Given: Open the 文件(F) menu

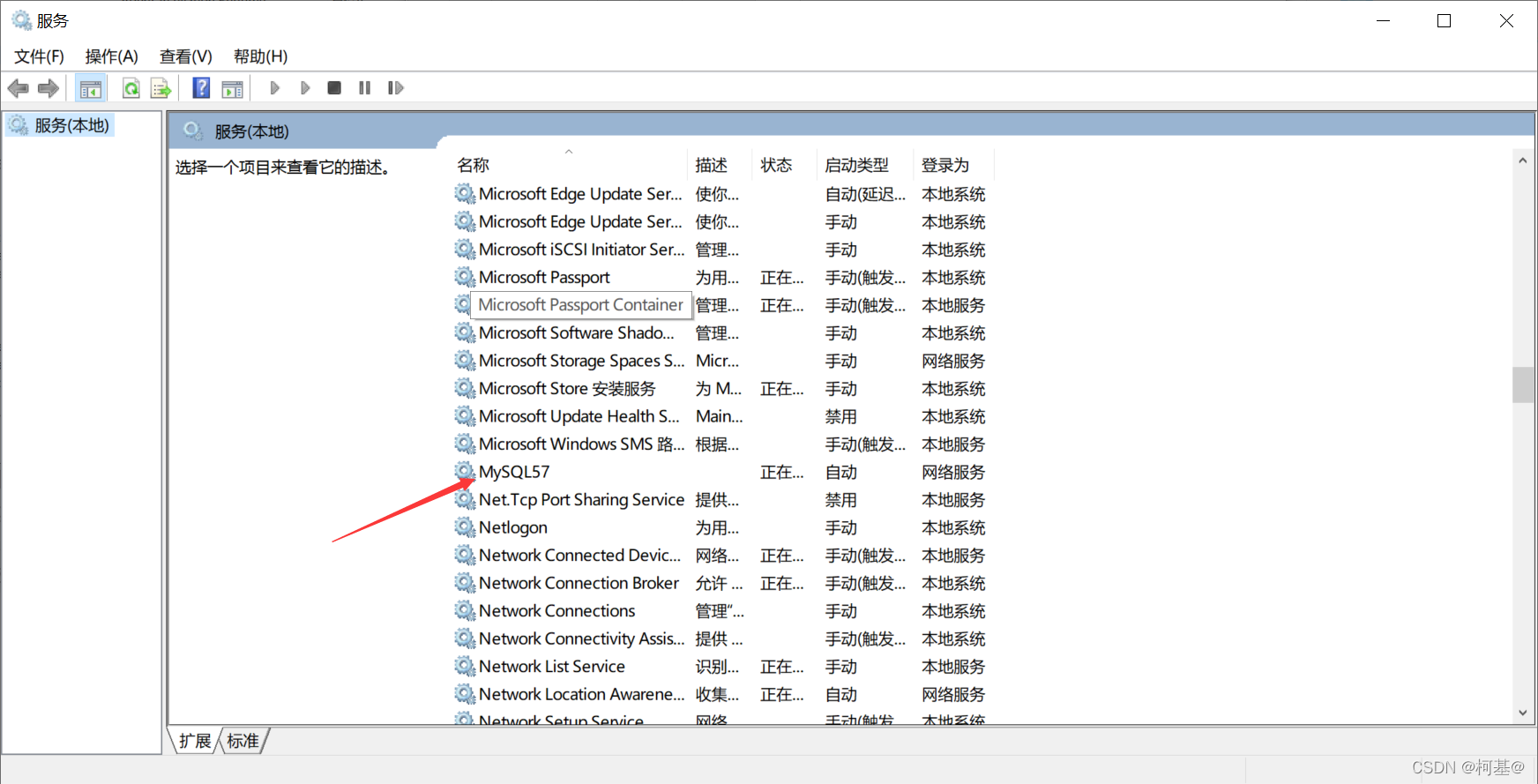Looking at the screenshot, I should click(39, 56).
